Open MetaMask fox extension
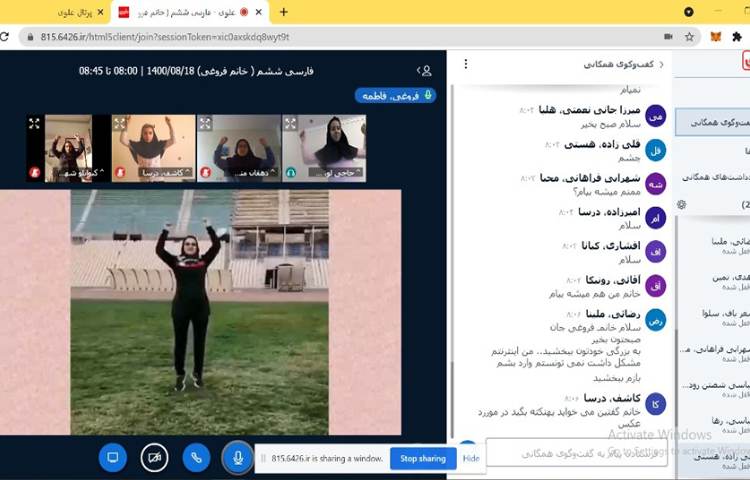Viewport: 750px width, 480px height. coord(716,37)
